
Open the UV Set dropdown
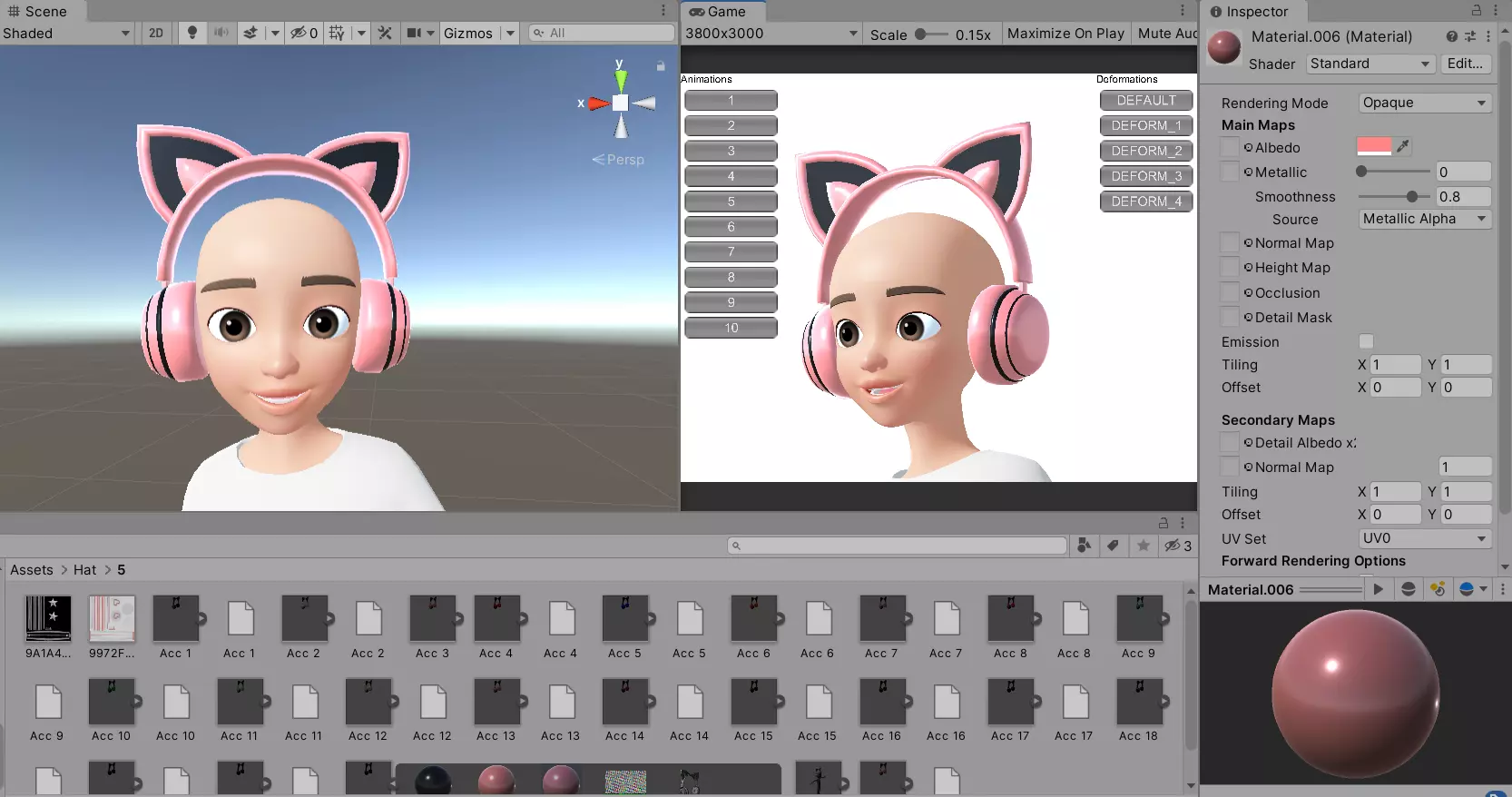coord(1425,538)
